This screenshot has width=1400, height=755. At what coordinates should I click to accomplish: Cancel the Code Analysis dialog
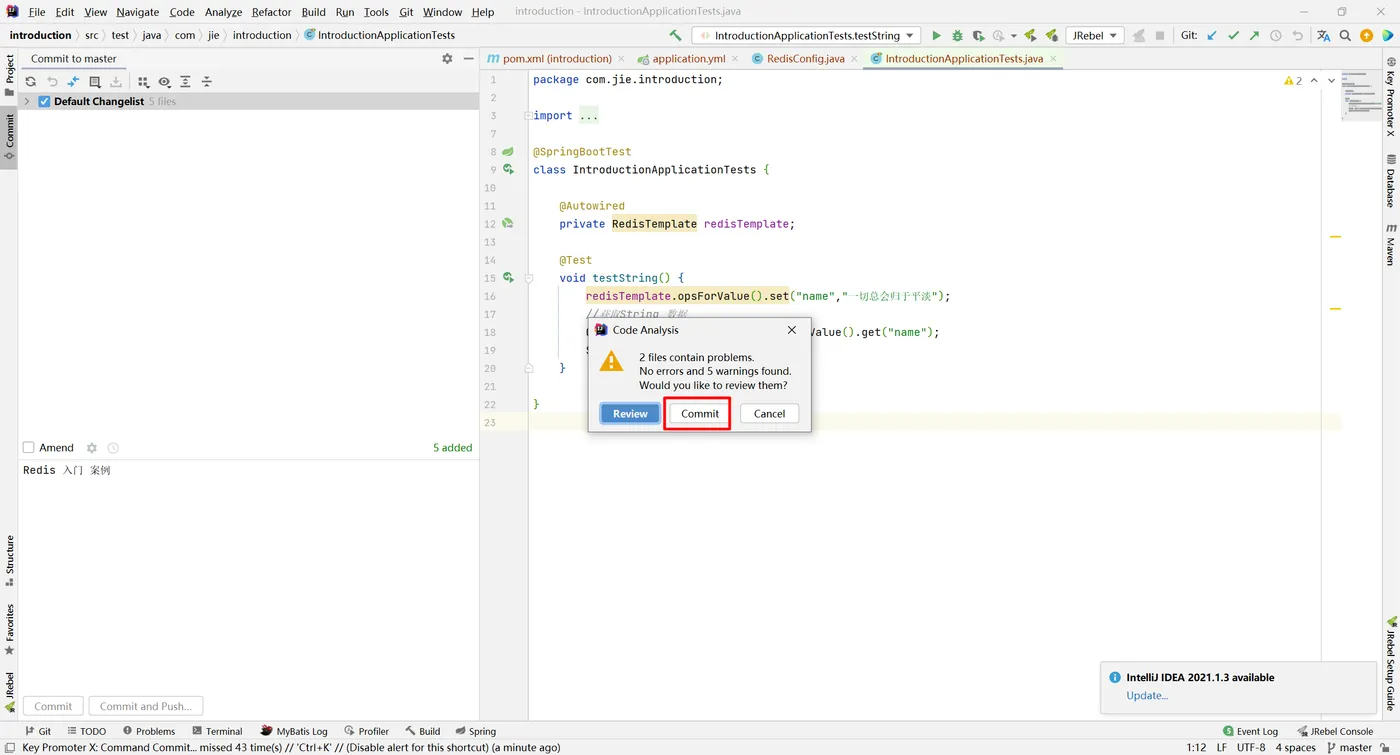(x=769, y=413)
